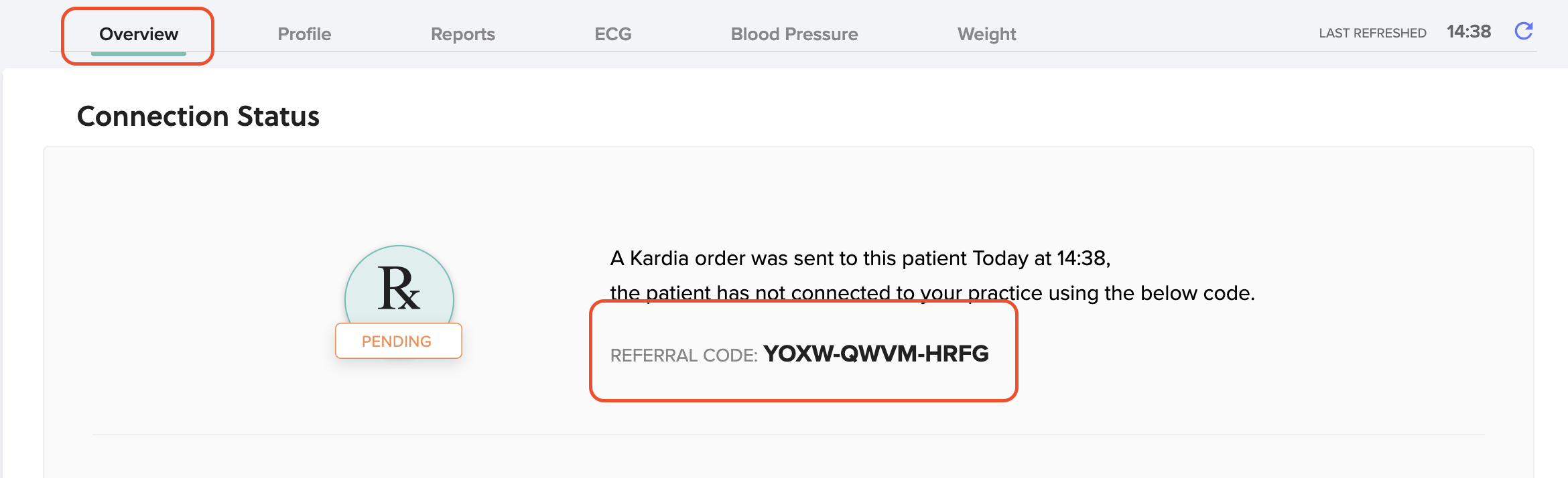The height and width of the screenshot is (478, 1568).
Task: Click the 'Kardia' word in the message
Action: (659, 258)
